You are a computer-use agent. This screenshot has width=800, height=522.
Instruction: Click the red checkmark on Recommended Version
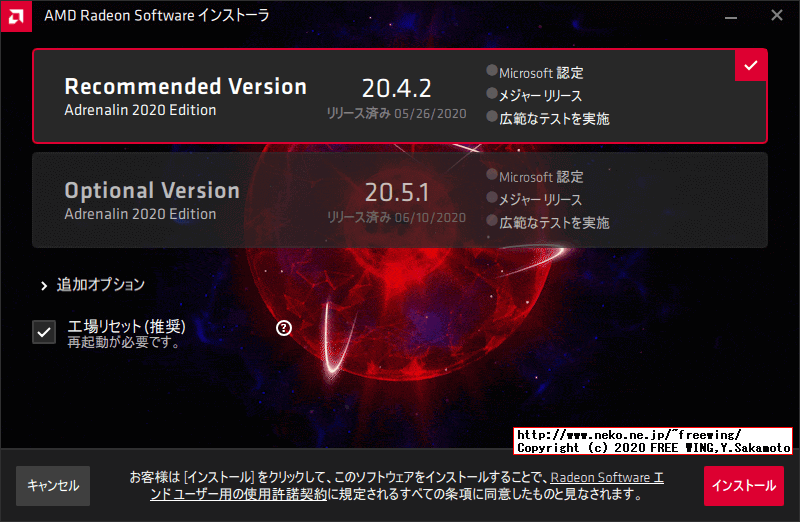click(751, 65)
